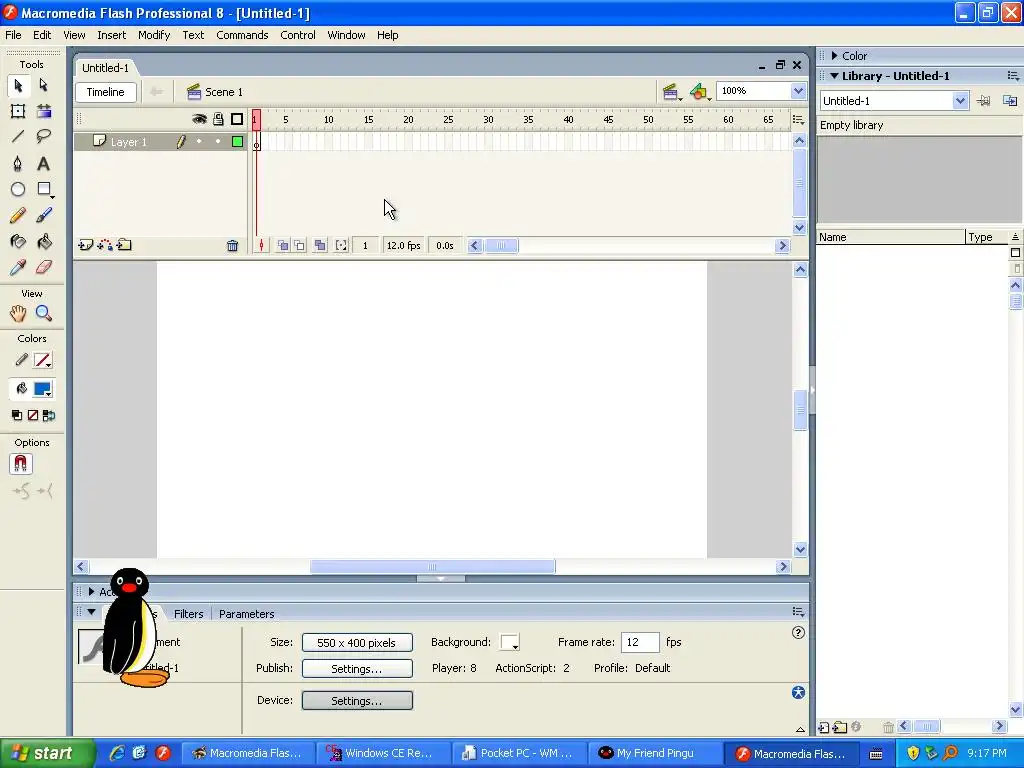
Task: Toggle Onion Skin button
Action: tap(283, 246)
